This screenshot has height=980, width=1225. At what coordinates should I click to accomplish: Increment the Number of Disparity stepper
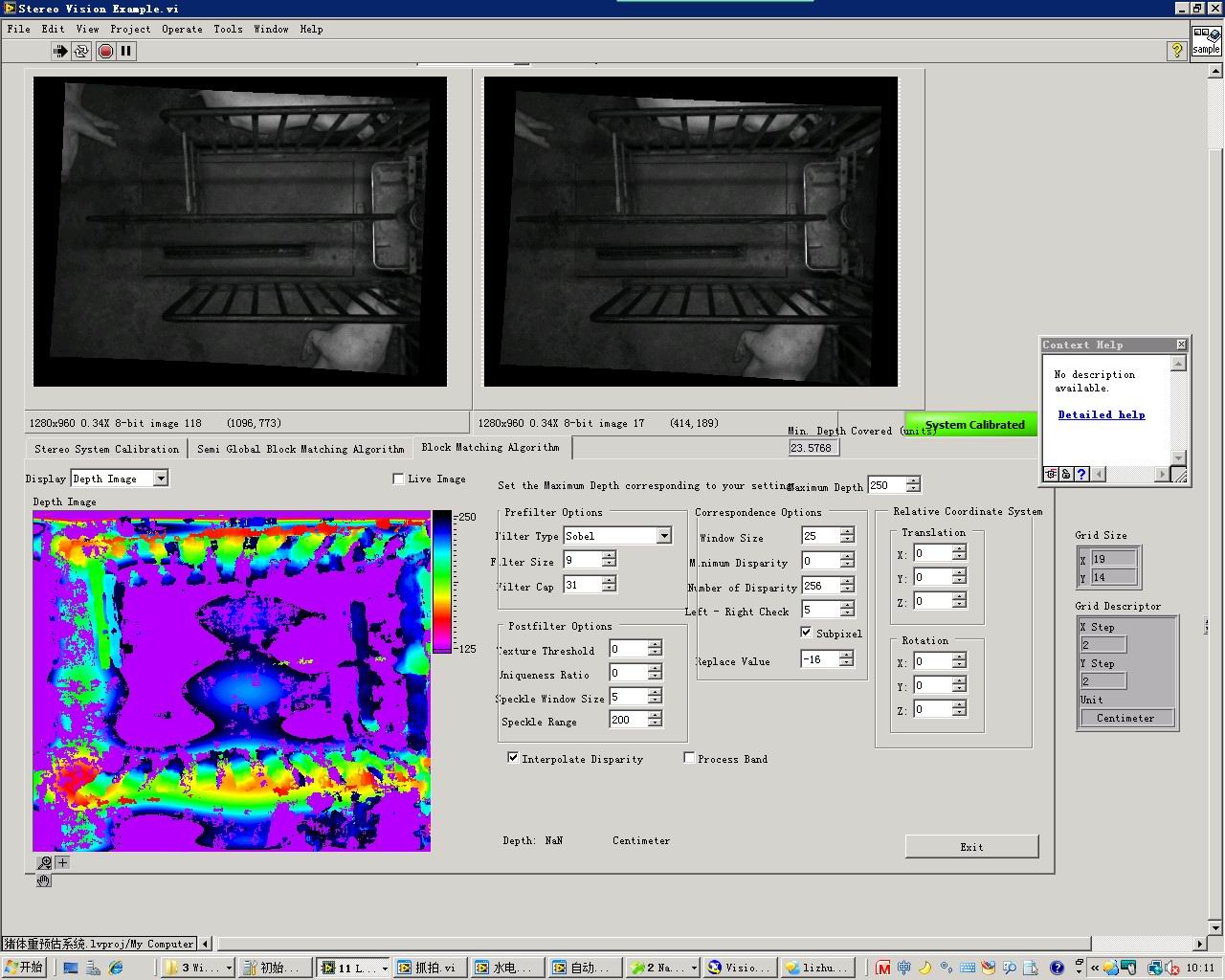tap(847, 581)
